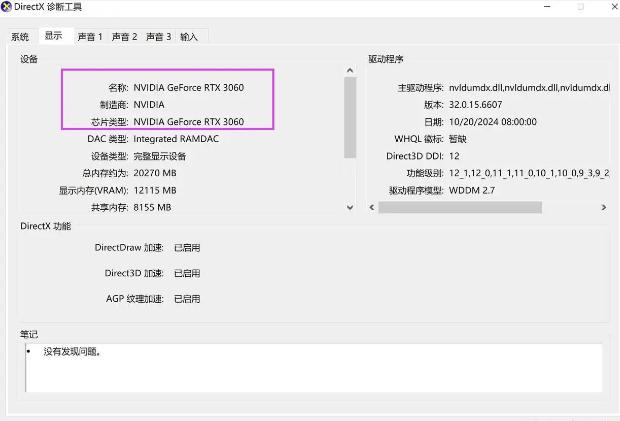Screen dimensions: 620x421
Task: Click the nvldumdx.dll main driver value
Action: [x=529, y=87]
